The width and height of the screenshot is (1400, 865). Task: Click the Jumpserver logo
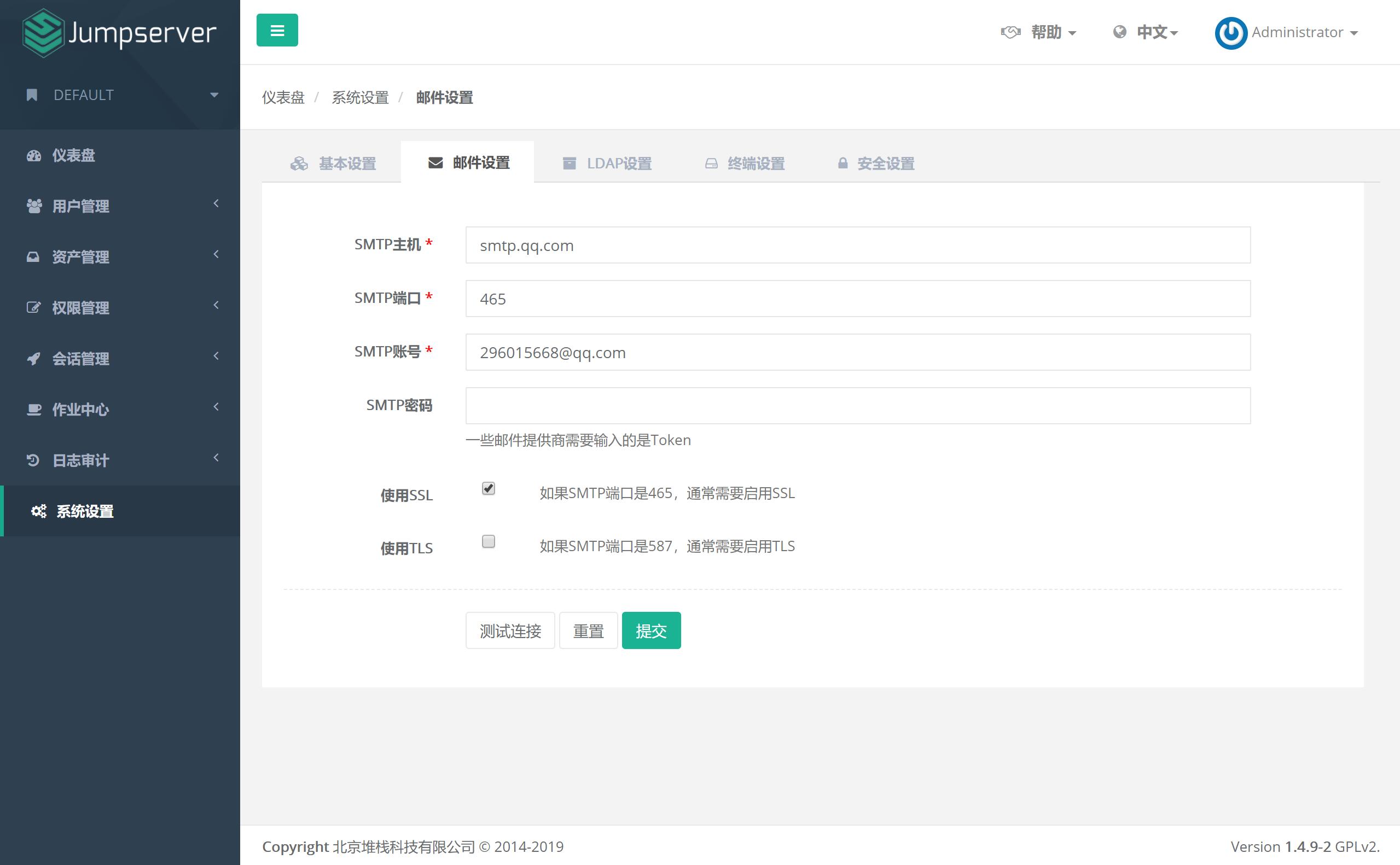point(119,33)
